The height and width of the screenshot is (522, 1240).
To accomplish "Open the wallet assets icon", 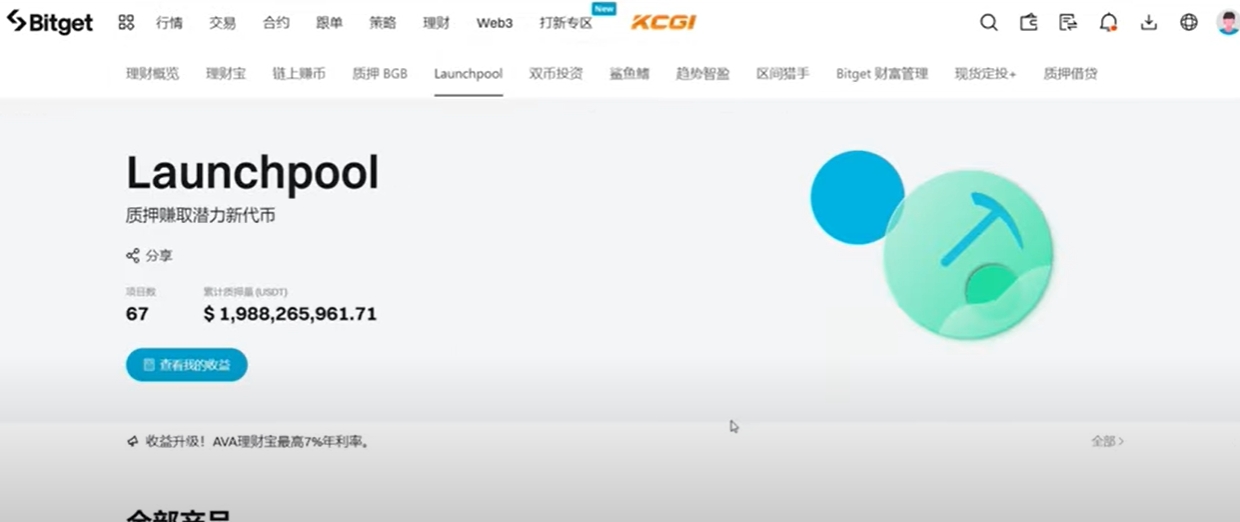I will coord(1028,22).
